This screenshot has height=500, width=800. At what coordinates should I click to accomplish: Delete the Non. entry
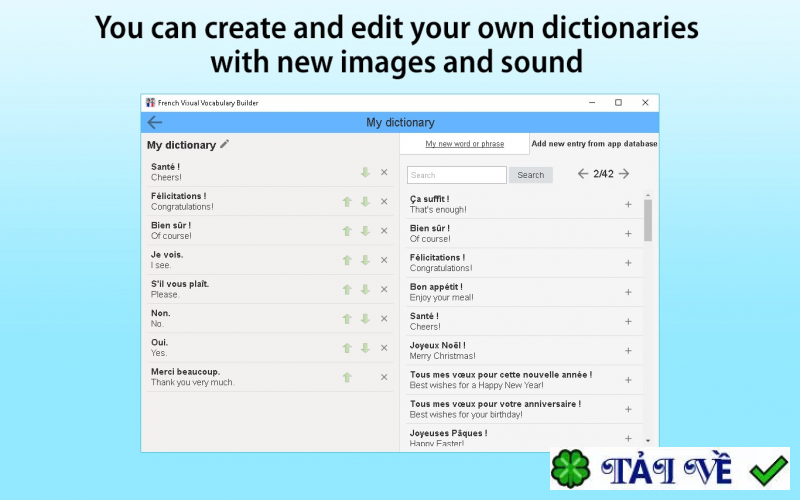(x=384, y=318)
